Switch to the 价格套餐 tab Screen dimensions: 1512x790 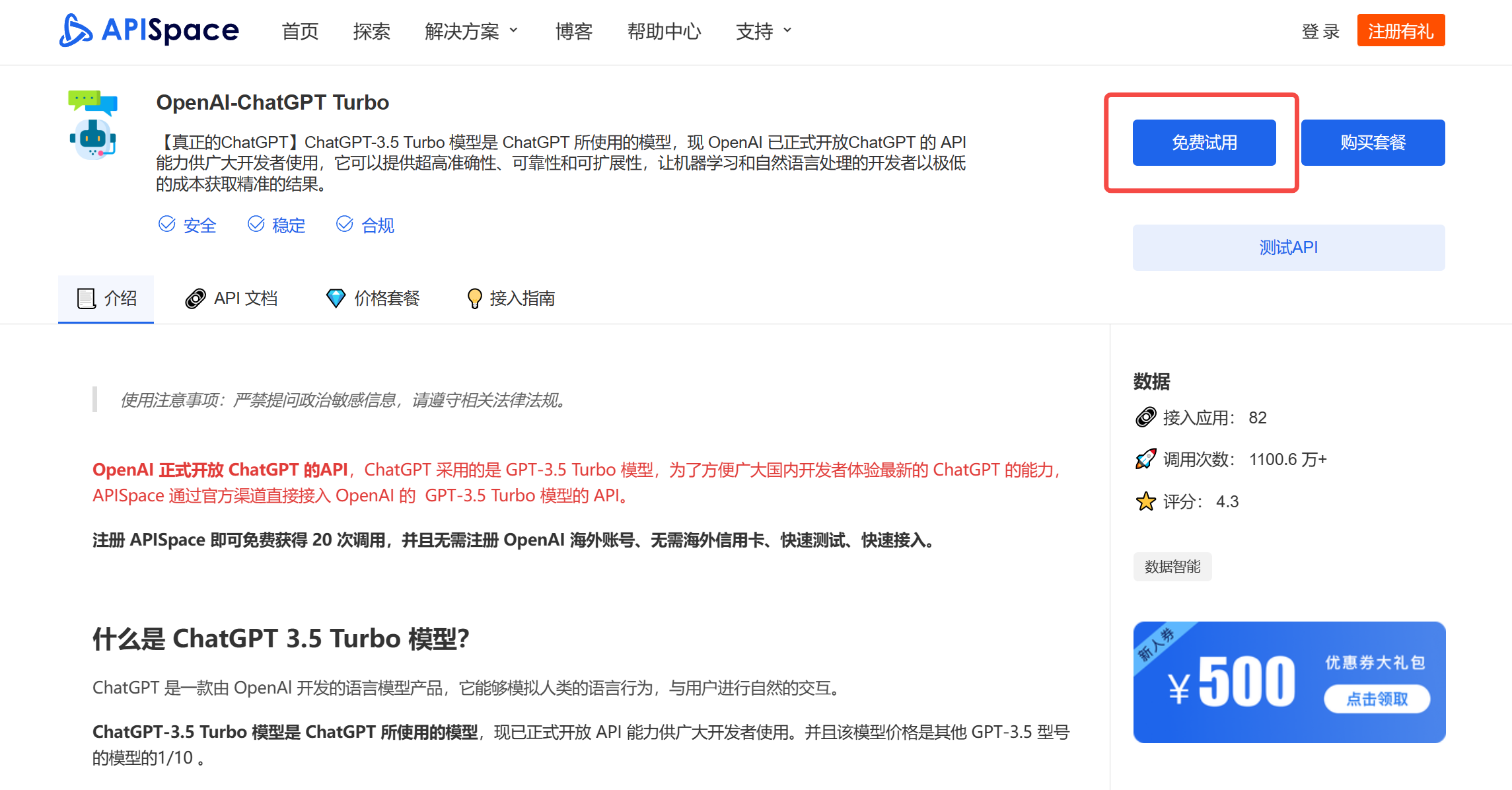[372, 298]
